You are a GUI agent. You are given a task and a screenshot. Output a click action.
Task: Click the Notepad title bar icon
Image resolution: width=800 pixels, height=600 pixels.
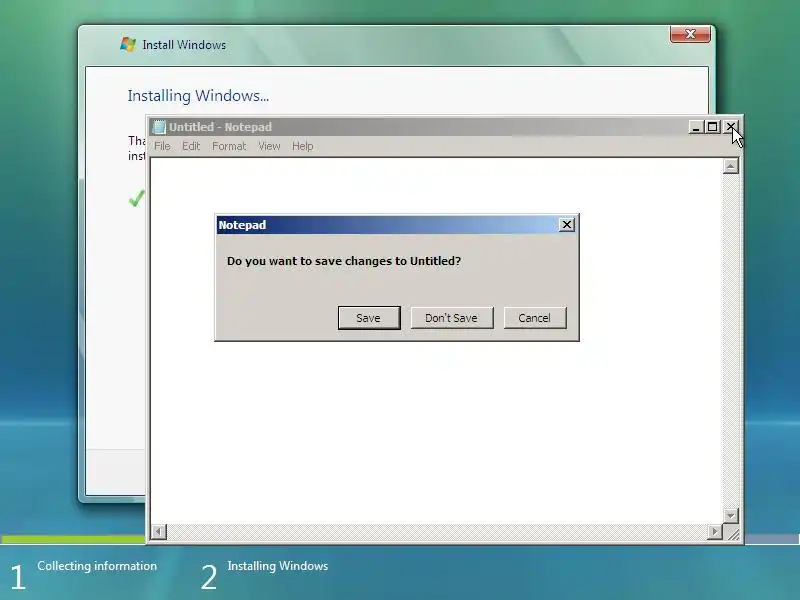point(159,127)
